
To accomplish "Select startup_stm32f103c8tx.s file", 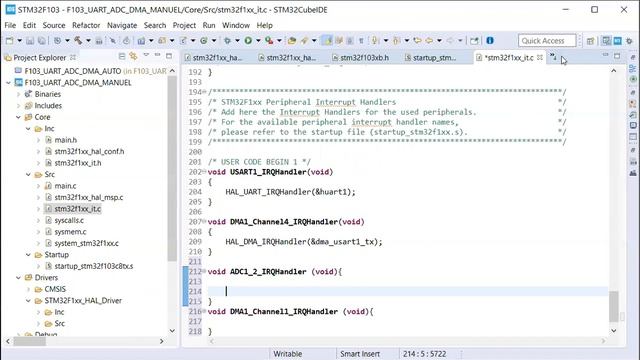I will point(94,266).
